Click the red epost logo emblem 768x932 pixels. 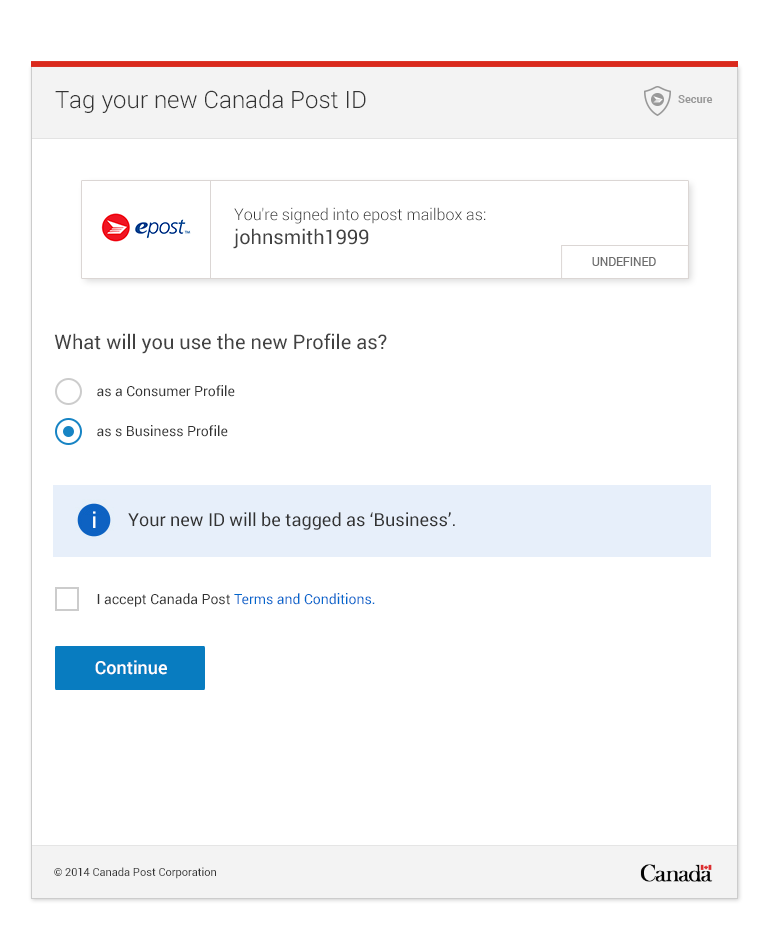click(x=115, y=228)
